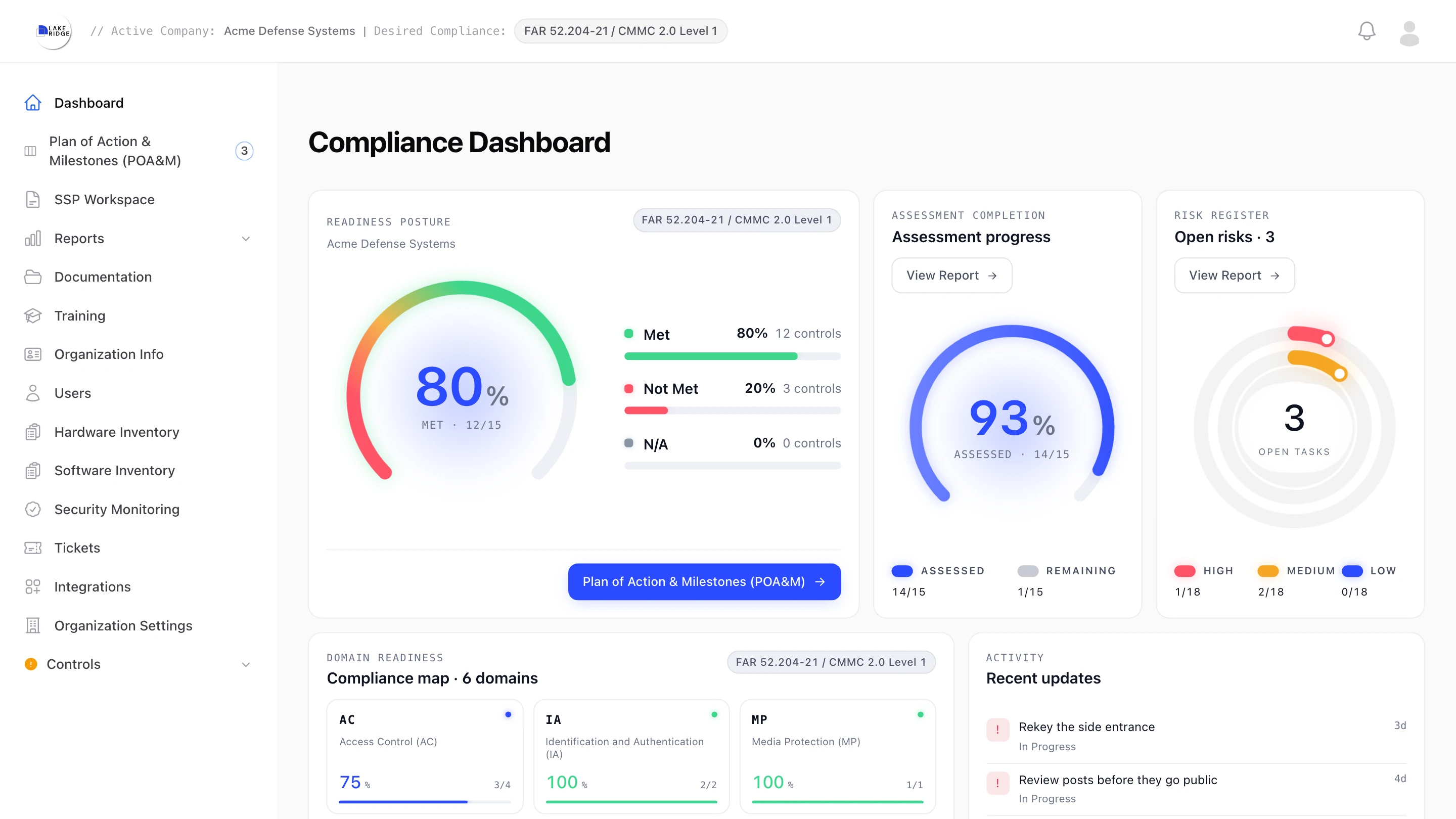The image size is (1456, 819).
Task: Click the Organization Info card icon
Action: coord(33,354)
